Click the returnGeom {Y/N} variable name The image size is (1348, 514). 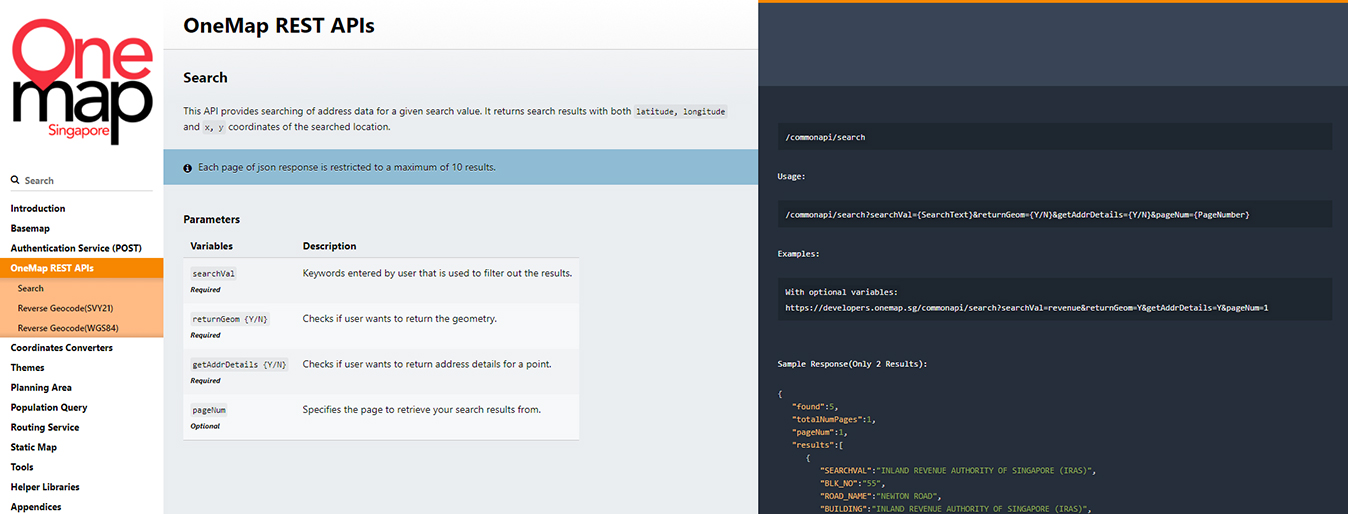[230, 319]
